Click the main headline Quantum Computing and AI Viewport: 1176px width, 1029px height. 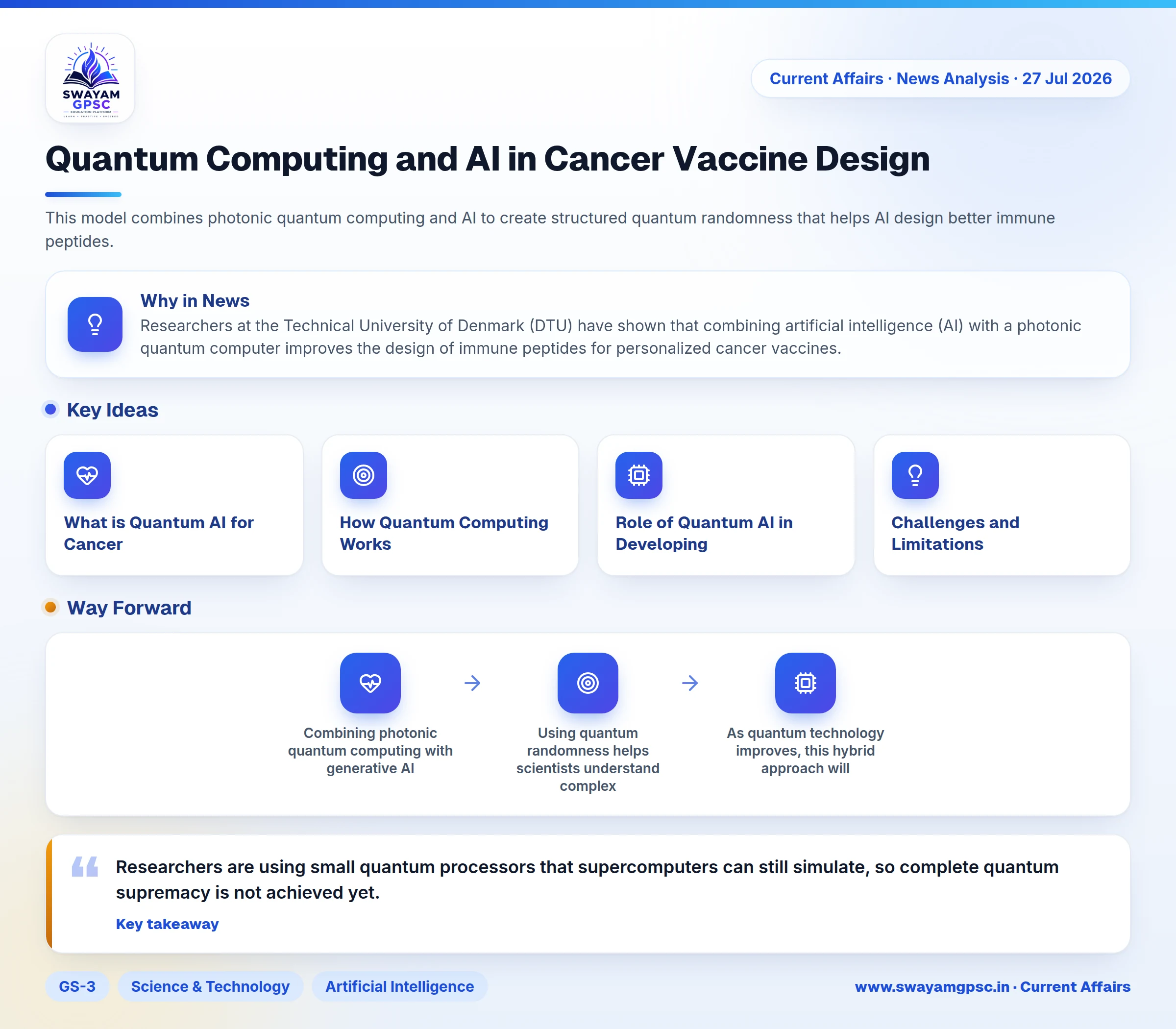point(488,158)
